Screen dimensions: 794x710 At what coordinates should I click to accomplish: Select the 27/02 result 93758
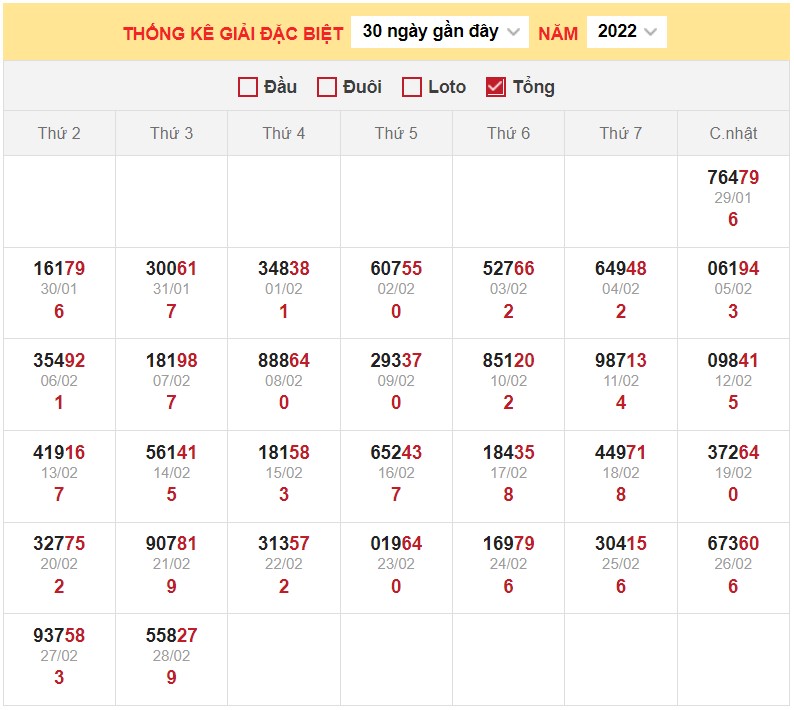point(59,636)
